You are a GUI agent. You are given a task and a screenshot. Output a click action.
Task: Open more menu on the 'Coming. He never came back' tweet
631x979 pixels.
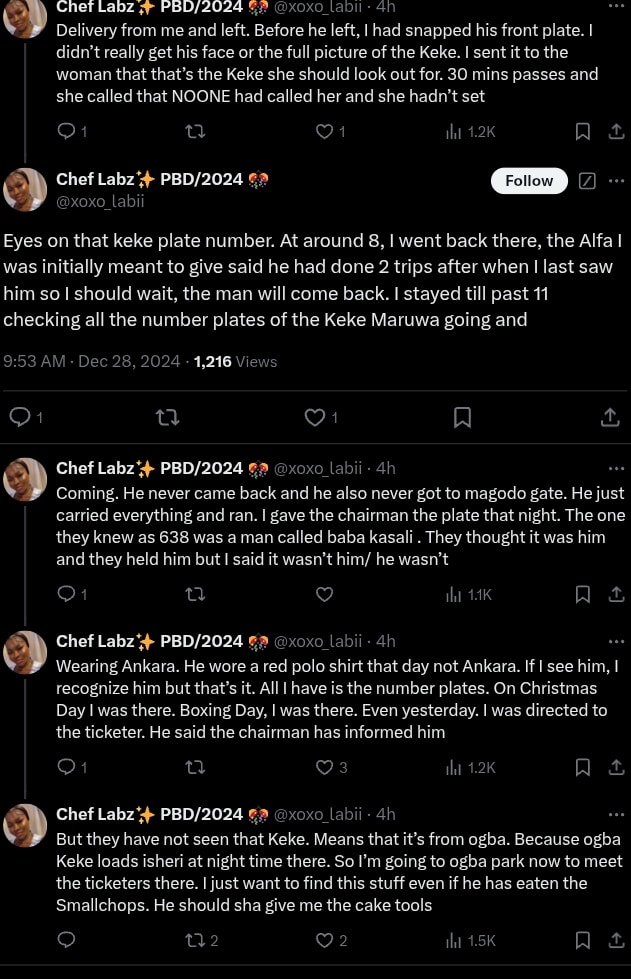pyautogui.click(x=616, y=468)
